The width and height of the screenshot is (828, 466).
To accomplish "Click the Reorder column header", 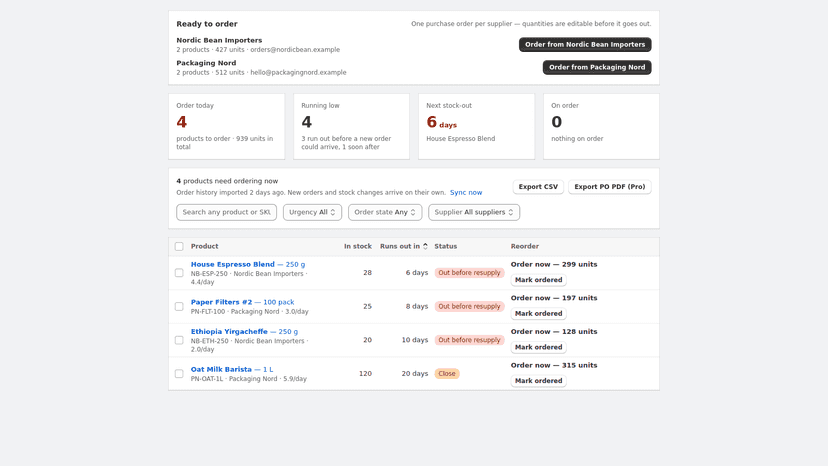I will (524, 246).
